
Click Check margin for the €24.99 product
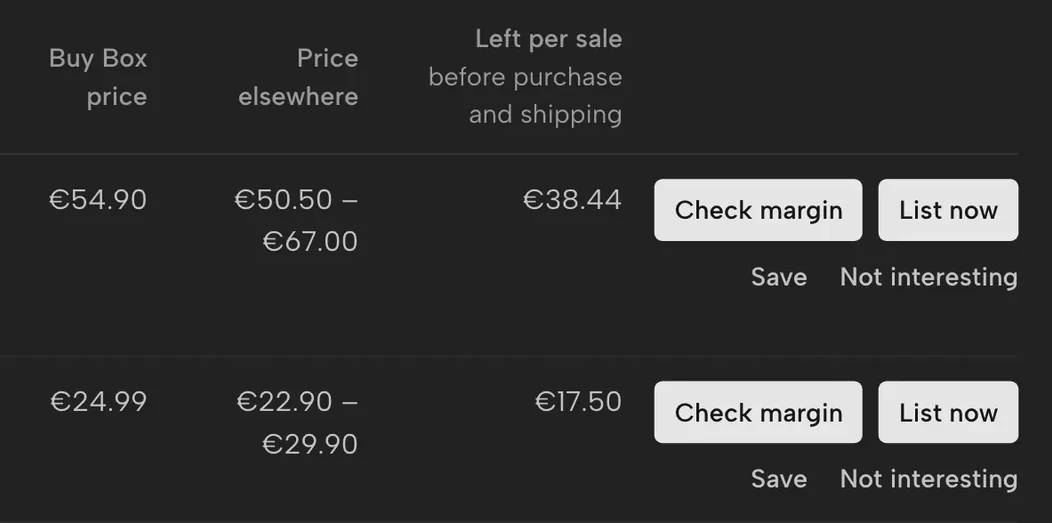tap(758, 412)
